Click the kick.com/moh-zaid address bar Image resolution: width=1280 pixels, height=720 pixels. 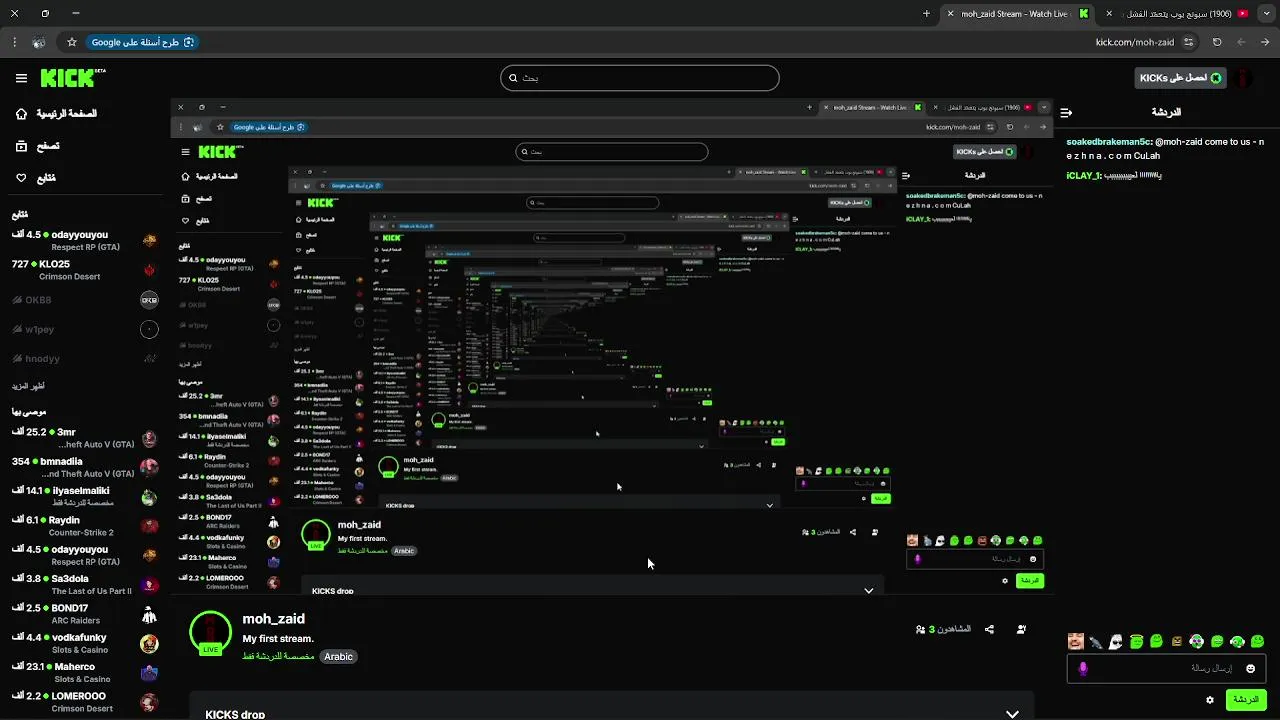coord(1134,42)
